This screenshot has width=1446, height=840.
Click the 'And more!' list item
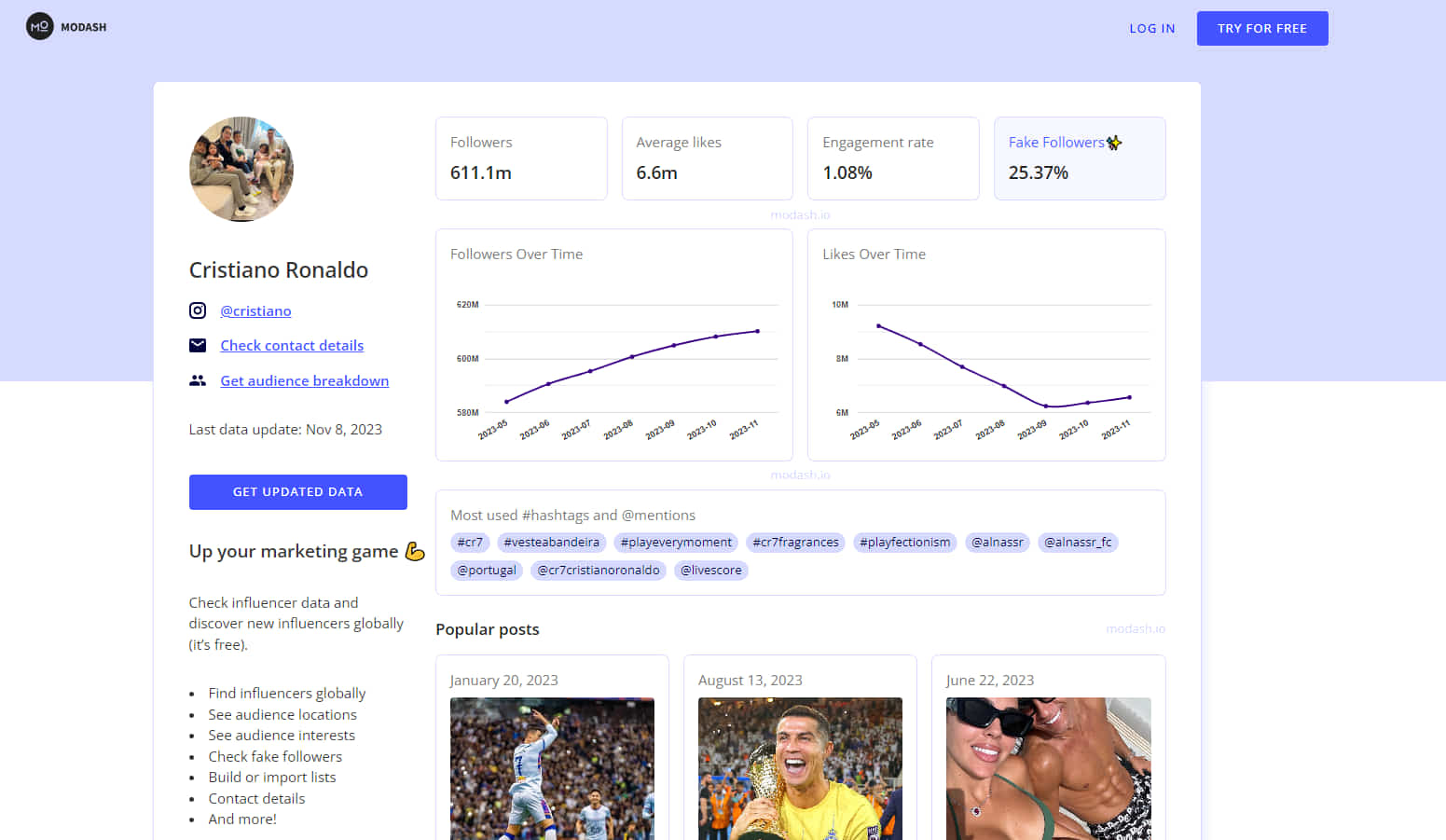tap(242, 819)
